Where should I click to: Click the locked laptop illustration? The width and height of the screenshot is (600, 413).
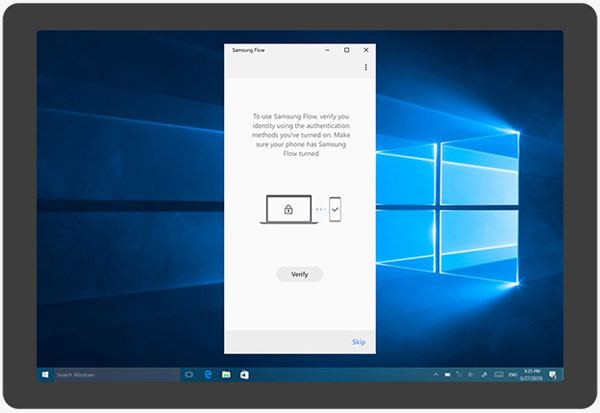pyautogui.click(x=289, y=209)
